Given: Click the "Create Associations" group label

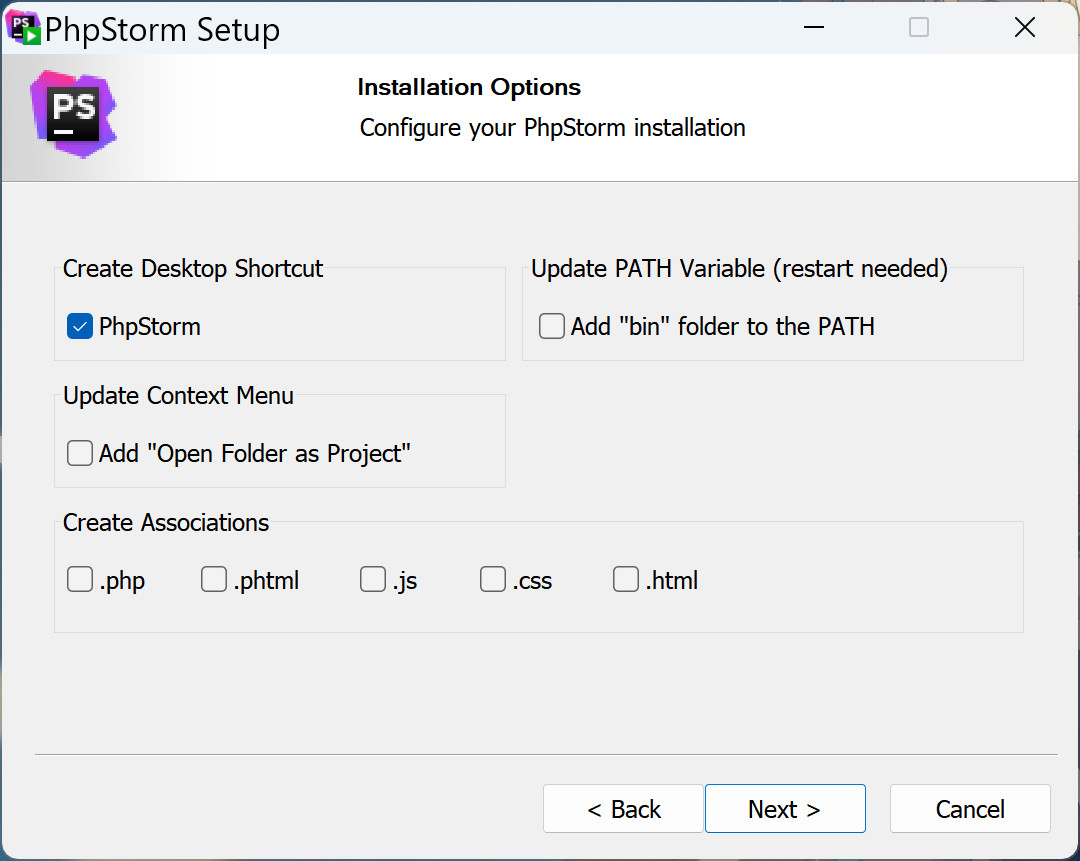Looking at the screenshot, I should tap(166, 522).
